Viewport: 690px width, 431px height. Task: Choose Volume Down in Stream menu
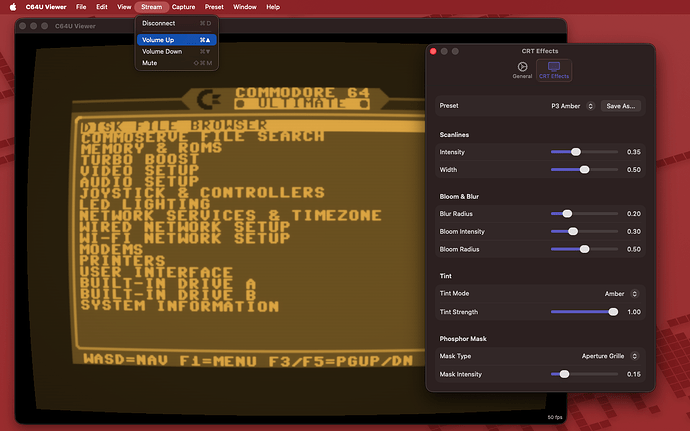pyautogui.click(x=176, y=51)
